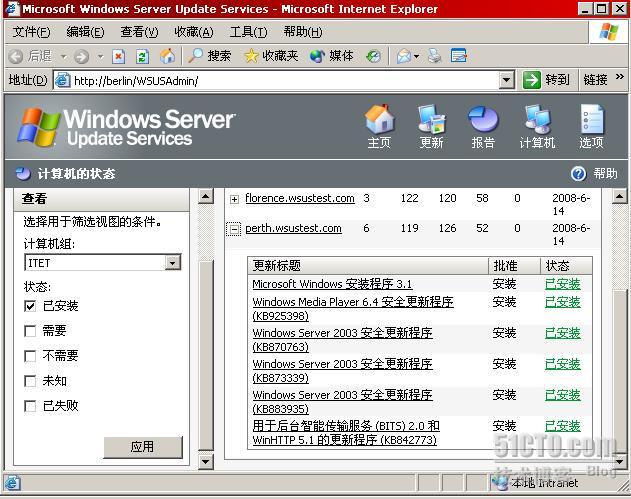
Task: Click the Windows flag logo in IE corner
Action: 608,31
